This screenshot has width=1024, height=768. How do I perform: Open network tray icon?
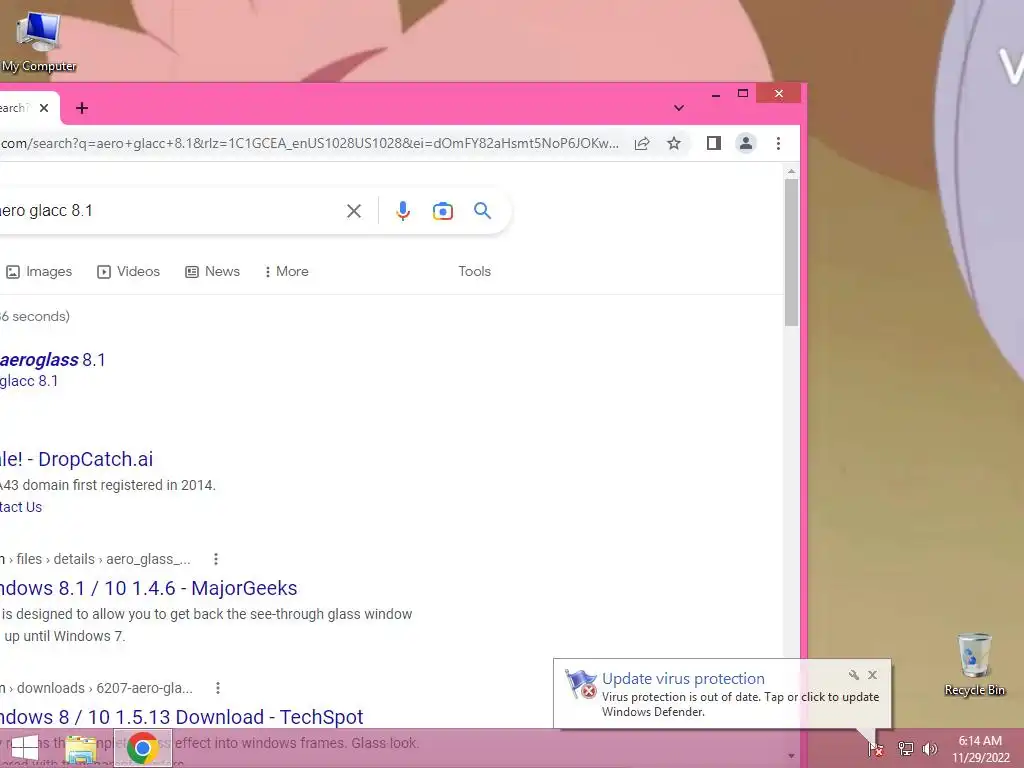[905, 748]
